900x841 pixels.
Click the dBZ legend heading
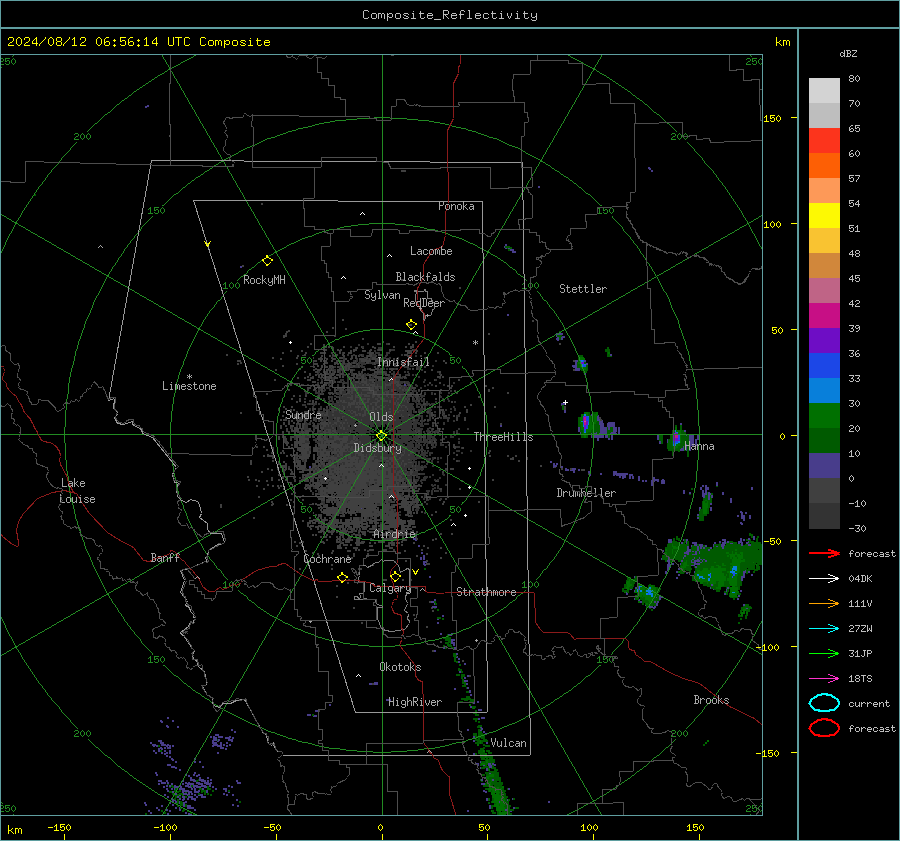pyautogui.click(x=848, y=53)
